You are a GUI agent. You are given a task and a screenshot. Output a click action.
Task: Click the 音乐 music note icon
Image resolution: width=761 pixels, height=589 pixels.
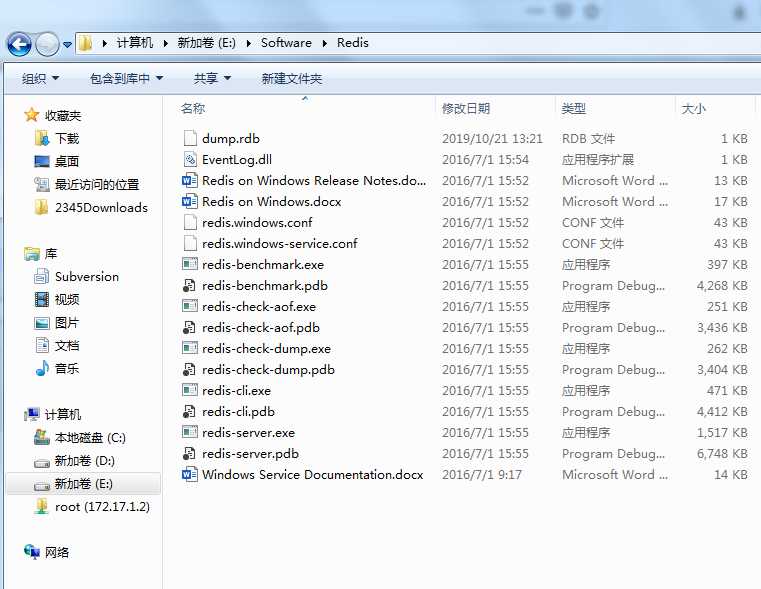(42, 368)
